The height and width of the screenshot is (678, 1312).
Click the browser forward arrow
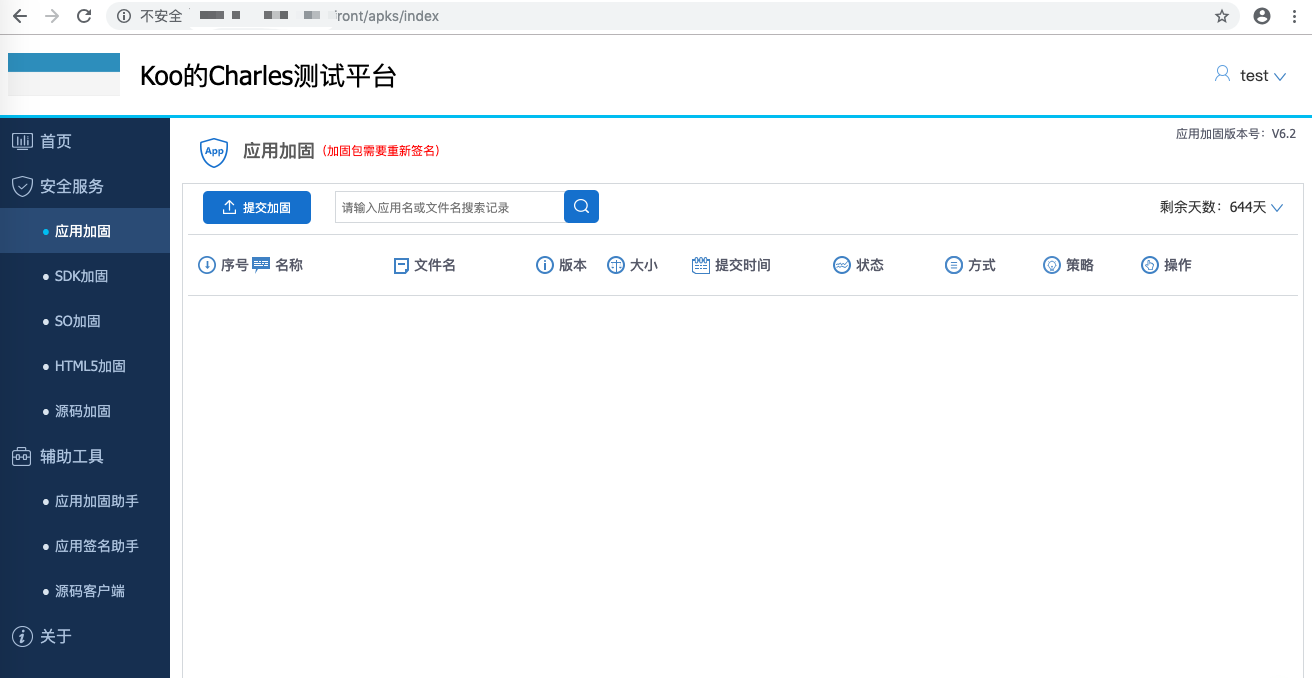tap(52, 16)
